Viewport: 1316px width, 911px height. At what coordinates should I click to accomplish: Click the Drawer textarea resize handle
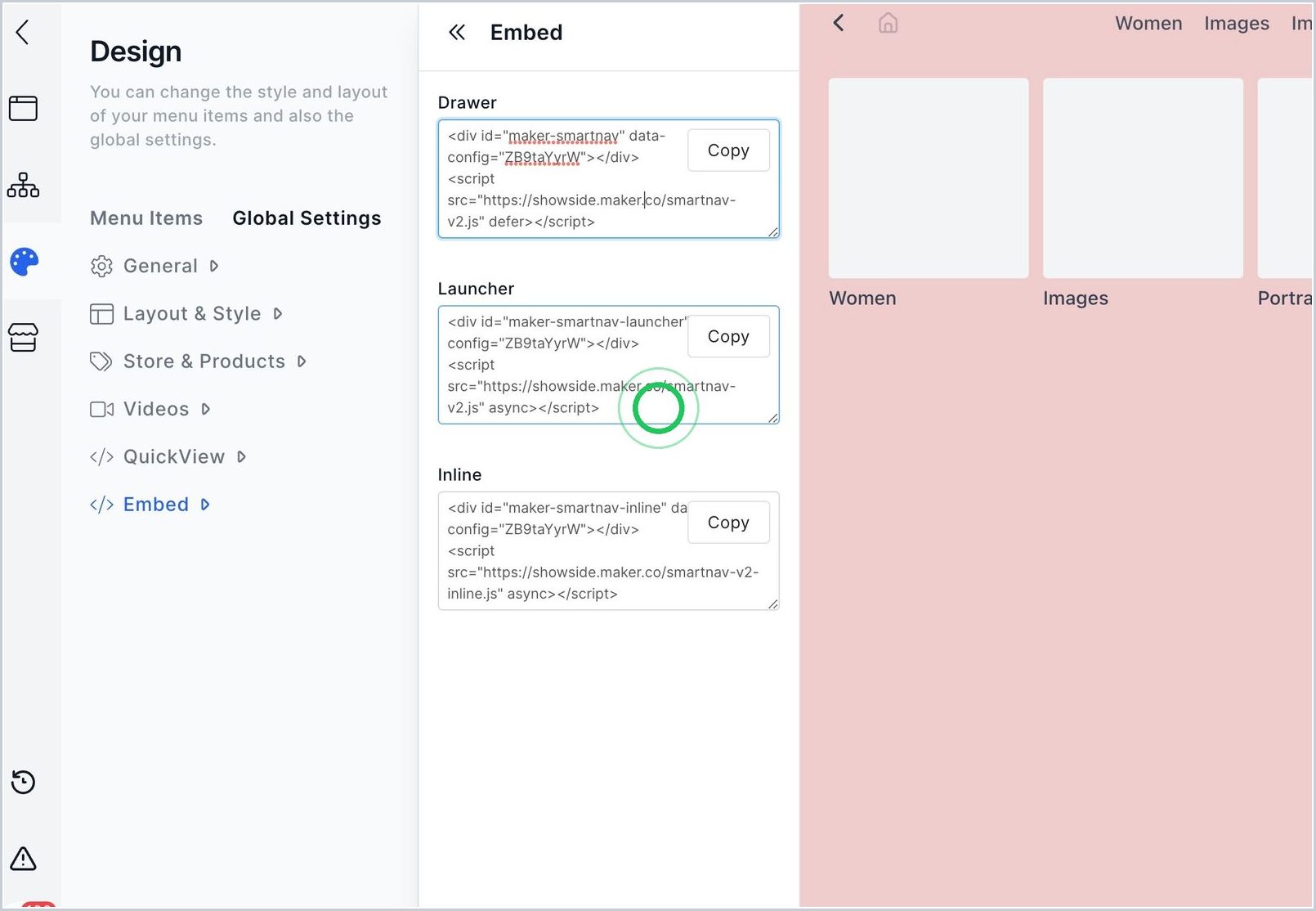772,232
